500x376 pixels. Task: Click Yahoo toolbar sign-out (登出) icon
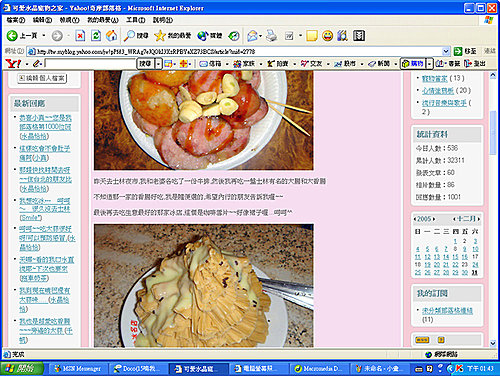click(x=475, y=63)
